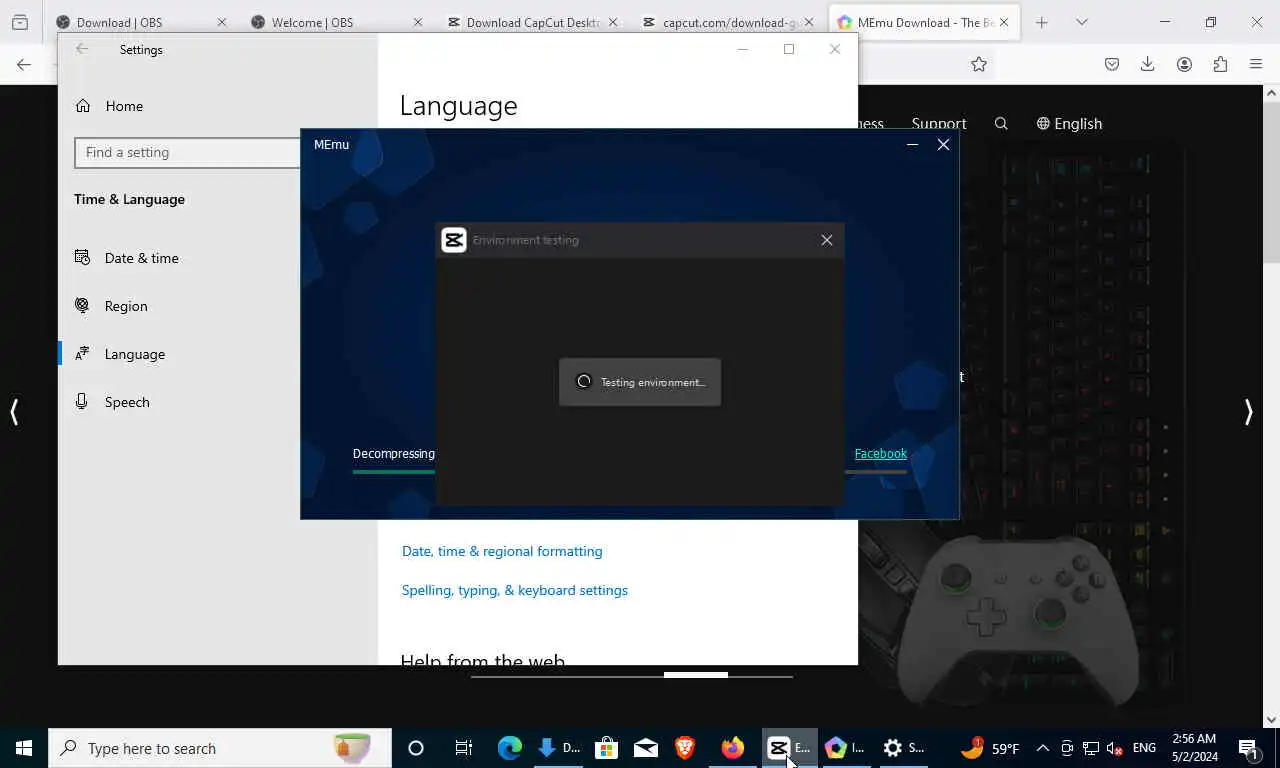Select MEmu installer on taskbar
The image size is (1280, 768).
(x=845, y=748)
